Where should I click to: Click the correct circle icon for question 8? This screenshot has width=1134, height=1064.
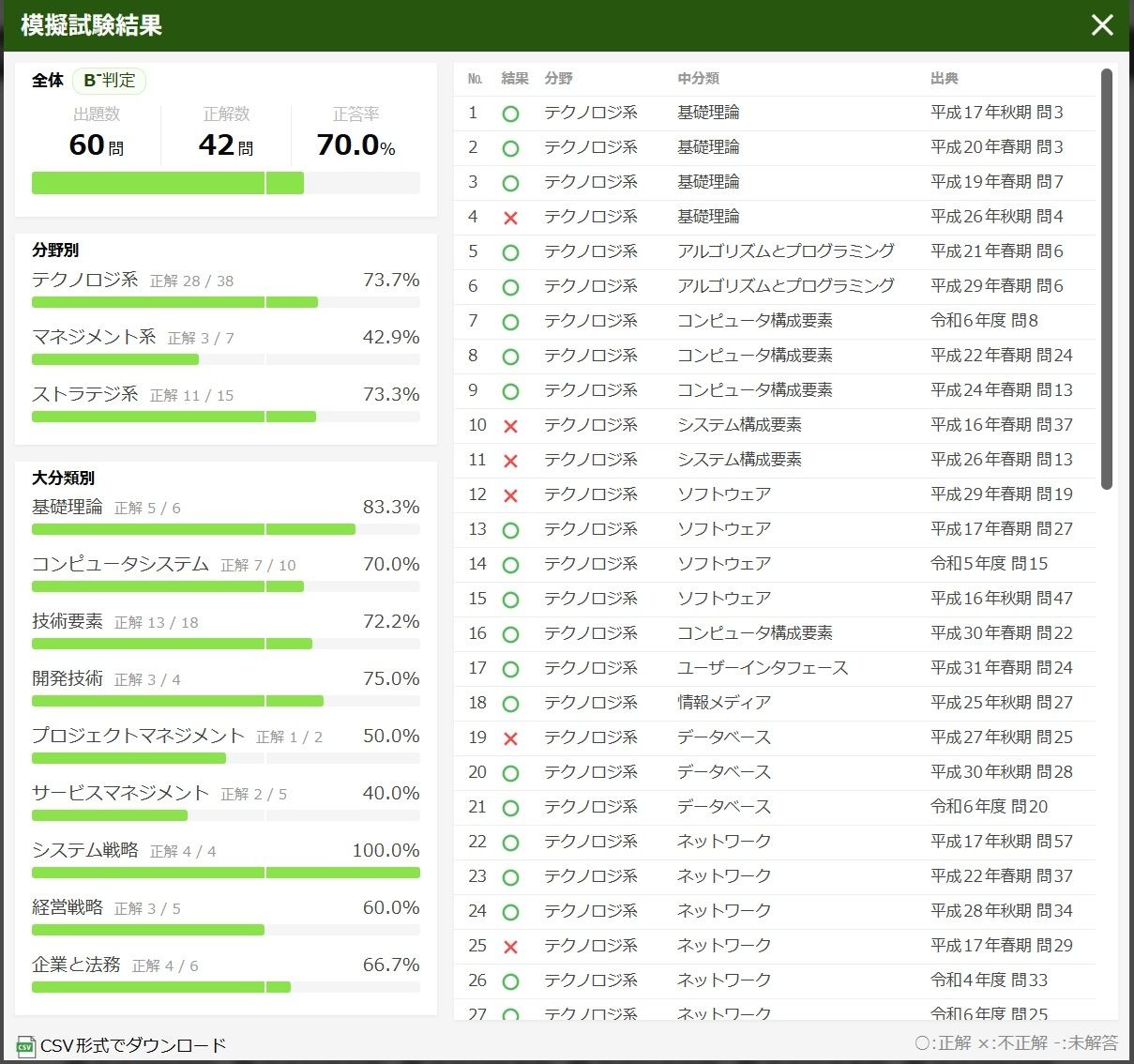pyautogui.click(x=510, y=357)
